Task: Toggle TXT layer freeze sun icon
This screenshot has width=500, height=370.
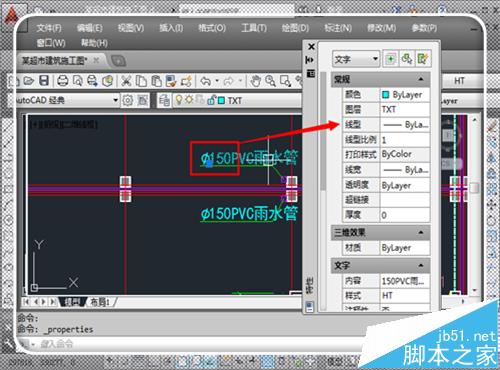Action: [189, 100]
